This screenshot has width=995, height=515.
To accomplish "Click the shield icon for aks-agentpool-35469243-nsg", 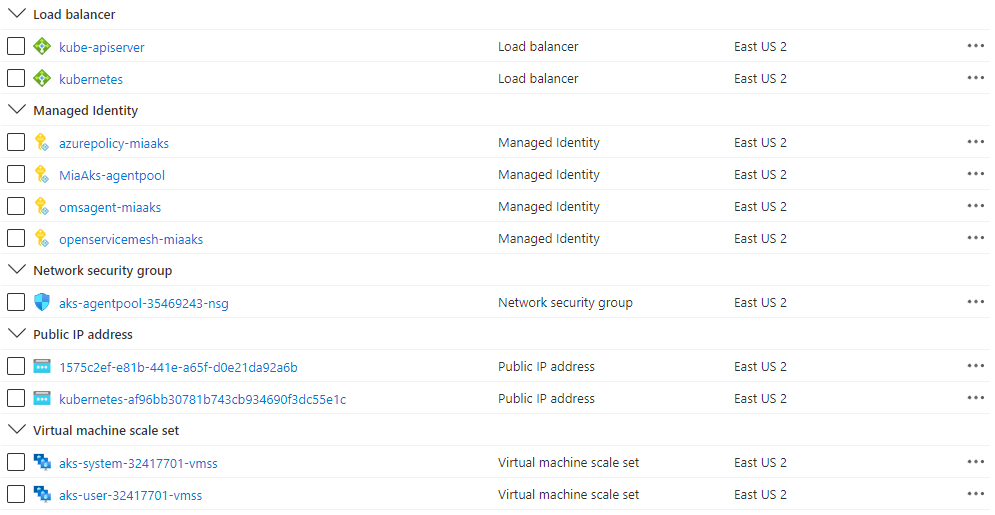I will point(42,303).
